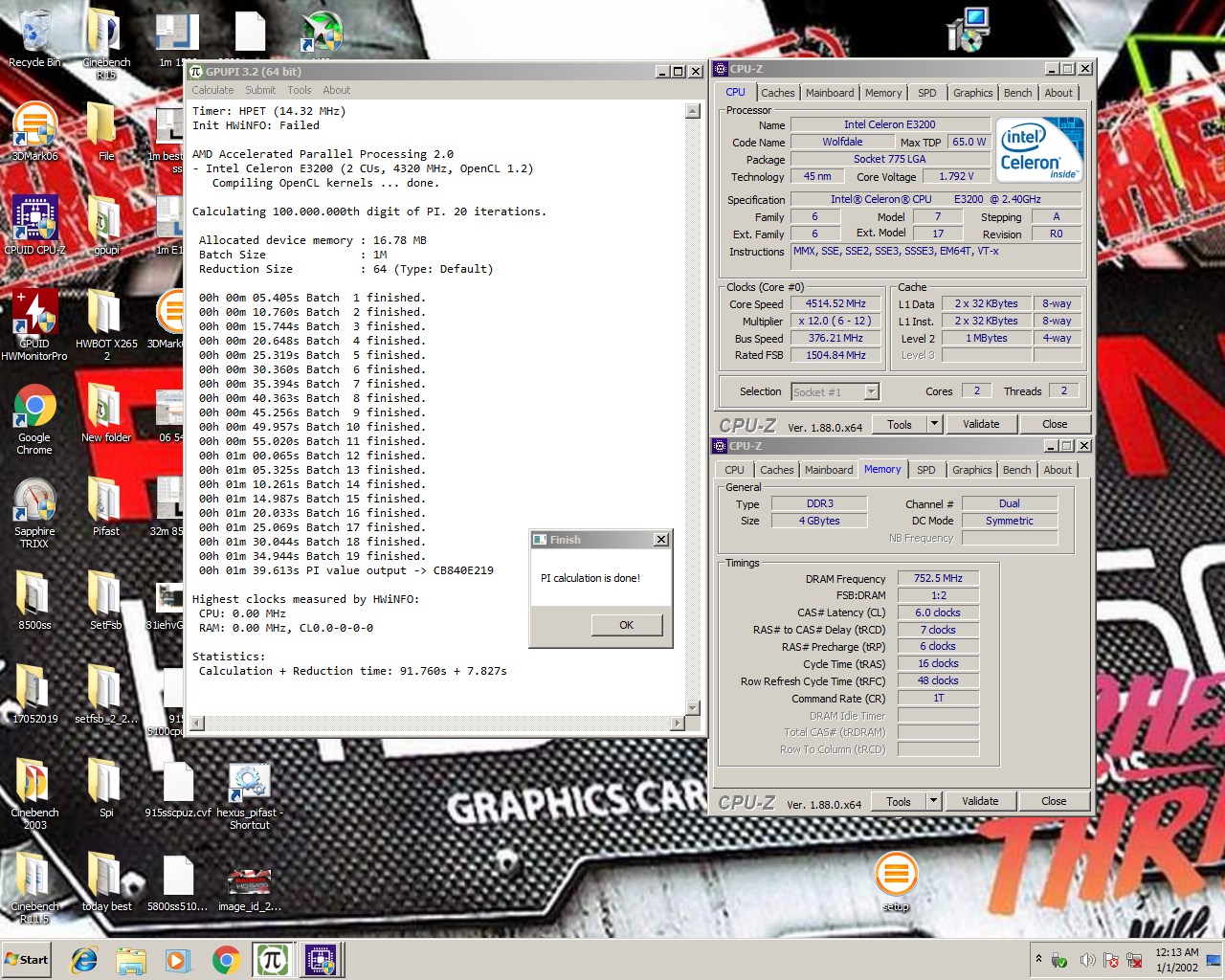Click OK in the Finish dialog
This screenshot has height=980, width=1225.
(626, 625)
